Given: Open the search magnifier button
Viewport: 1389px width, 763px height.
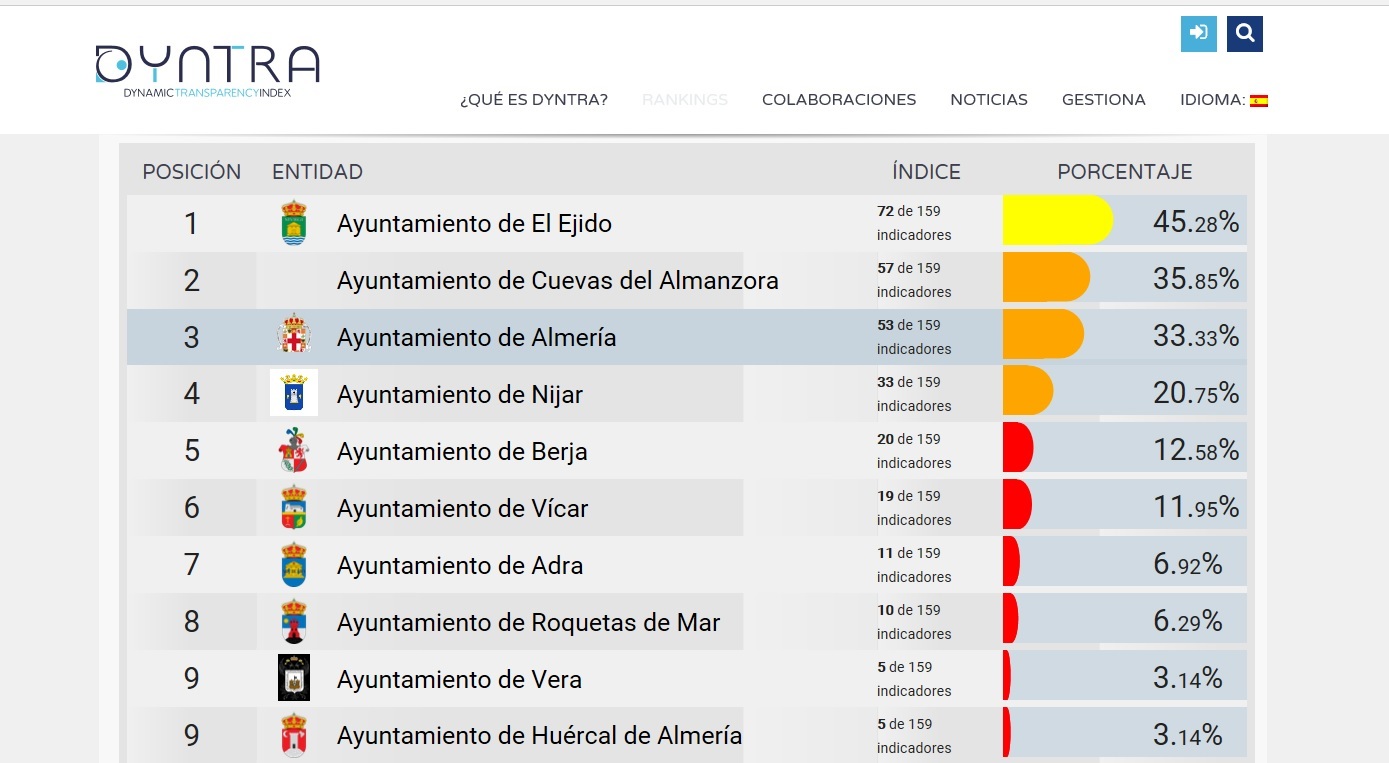Looking at the screenshot, I should click(x=1245, y=34).
